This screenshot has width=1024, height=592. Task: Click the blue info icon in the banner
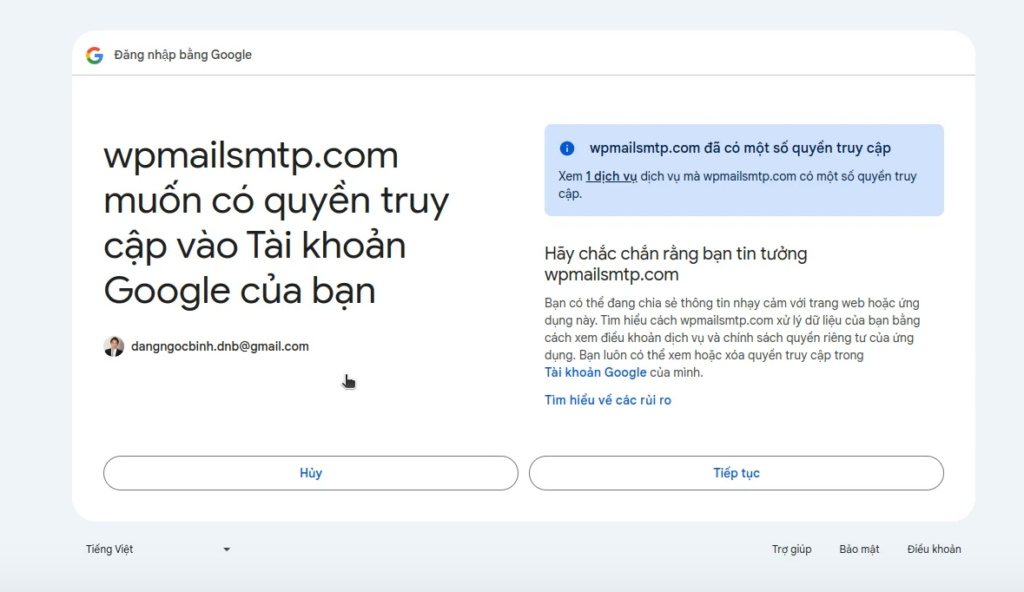[x=567, y=149]
